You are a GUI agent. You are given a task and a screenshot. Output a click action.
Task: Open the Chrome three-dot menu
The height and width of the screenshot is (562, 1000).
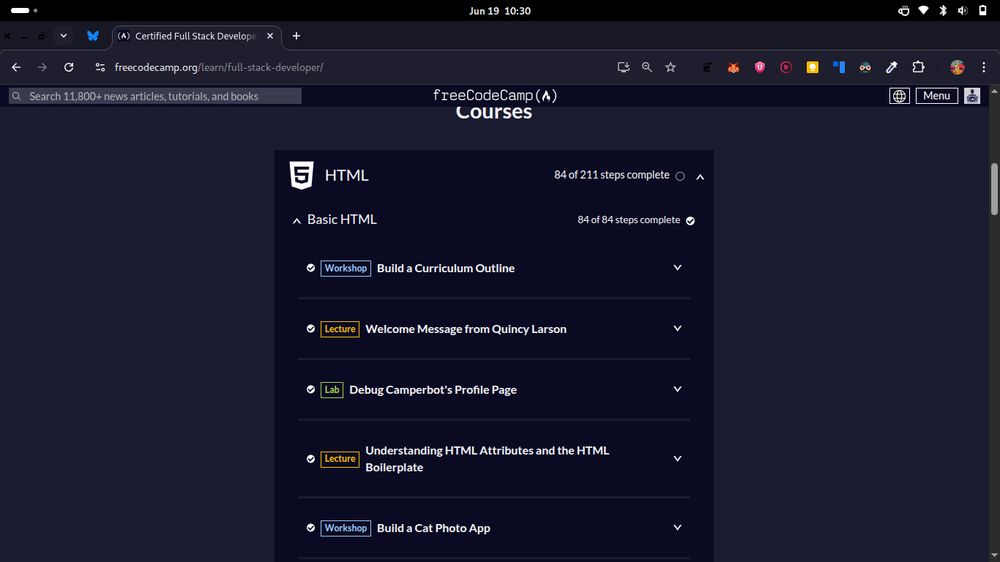[983, 67]
